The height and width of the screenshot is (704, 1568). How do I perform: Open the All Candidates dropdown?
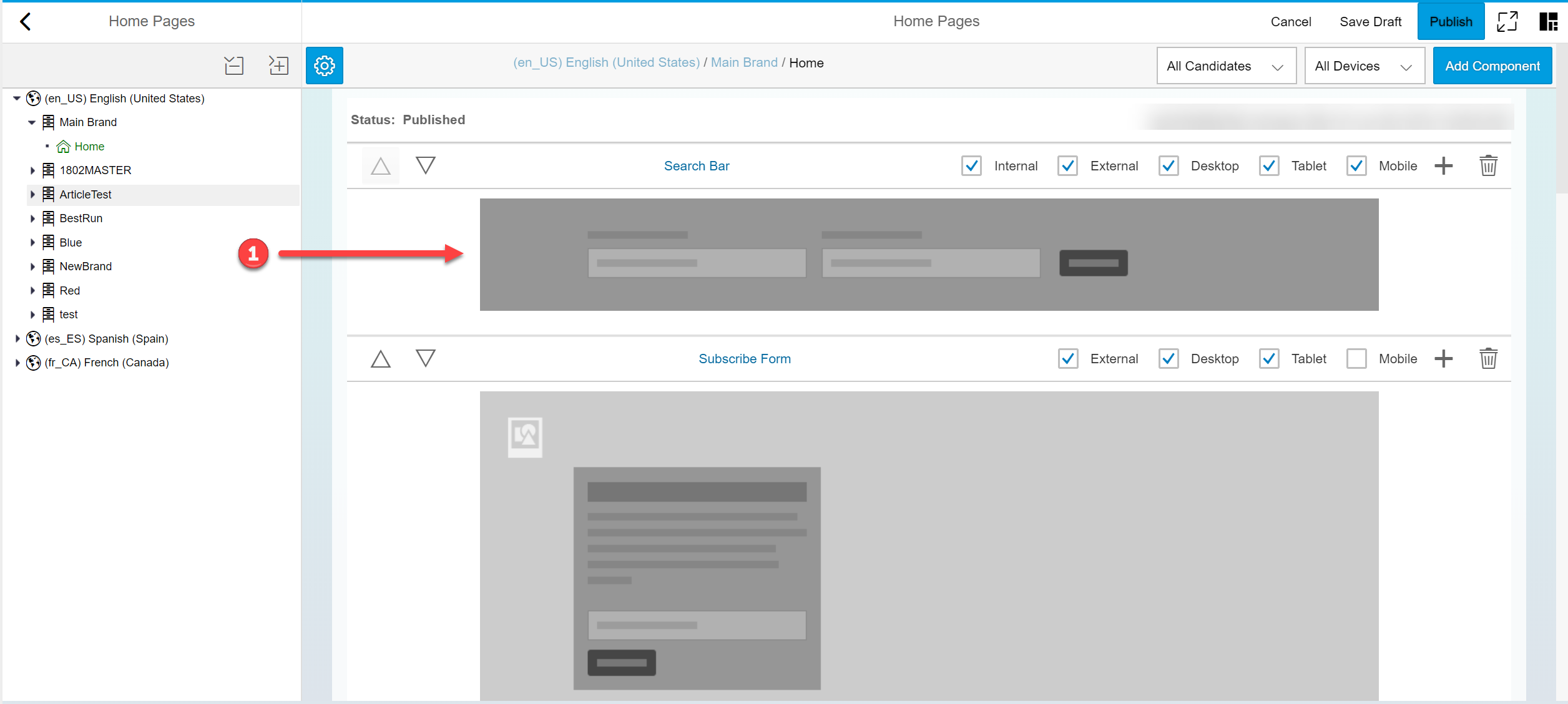pyautogui.click(x=1227, y=66)
